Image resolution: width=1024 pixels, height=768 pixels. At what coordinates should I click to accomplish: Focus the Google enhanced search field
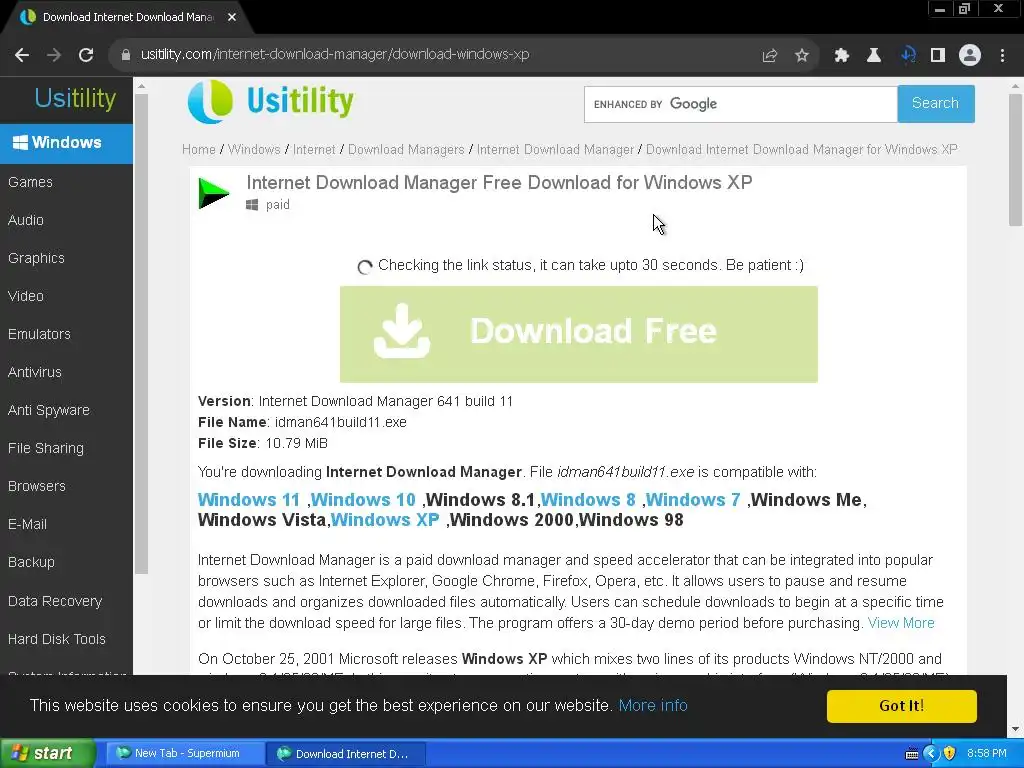pyautogui.click(x=741, y=104)
